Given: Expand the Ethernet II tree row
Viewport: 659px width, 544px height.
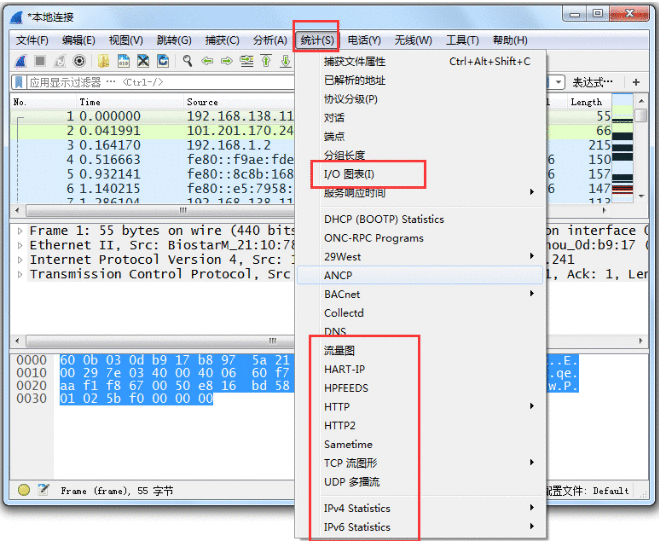Looking at the screenshot, I should (20, 245).
